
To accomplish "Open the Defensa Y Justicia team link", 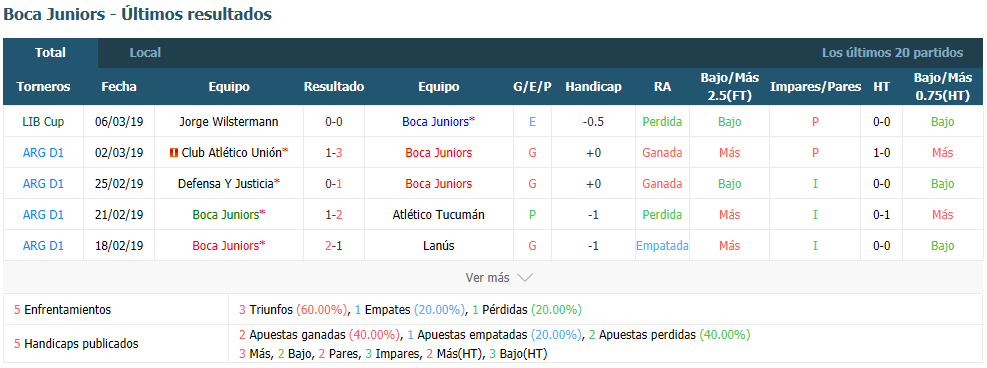I will [226, 184].
